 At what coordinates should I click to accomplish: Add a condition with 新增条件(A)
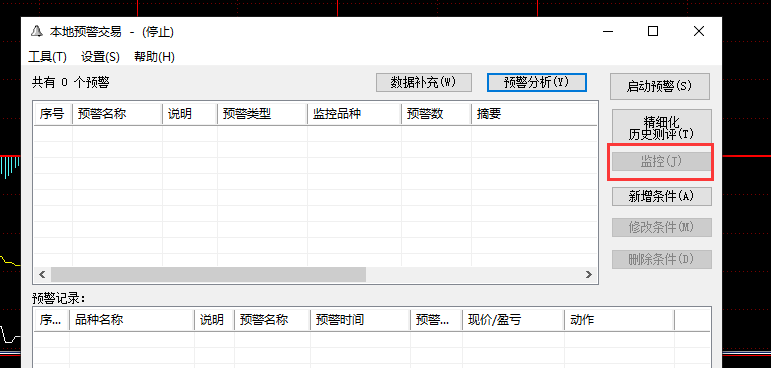point(662,196)
